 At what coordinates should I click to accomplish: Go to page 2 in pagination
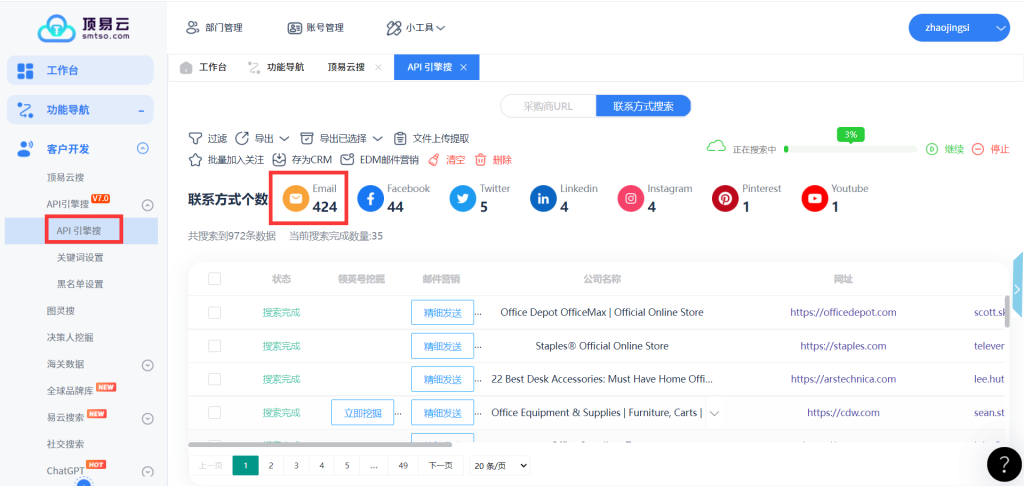pyautogui.click(x=270, y=465)
